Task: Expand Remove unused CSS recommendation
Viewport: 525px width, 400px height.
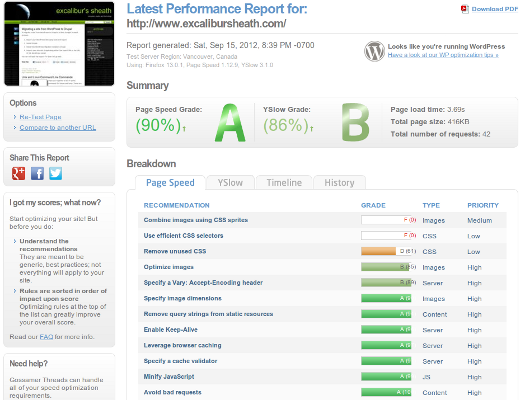Action: click(x=175, y=251)
